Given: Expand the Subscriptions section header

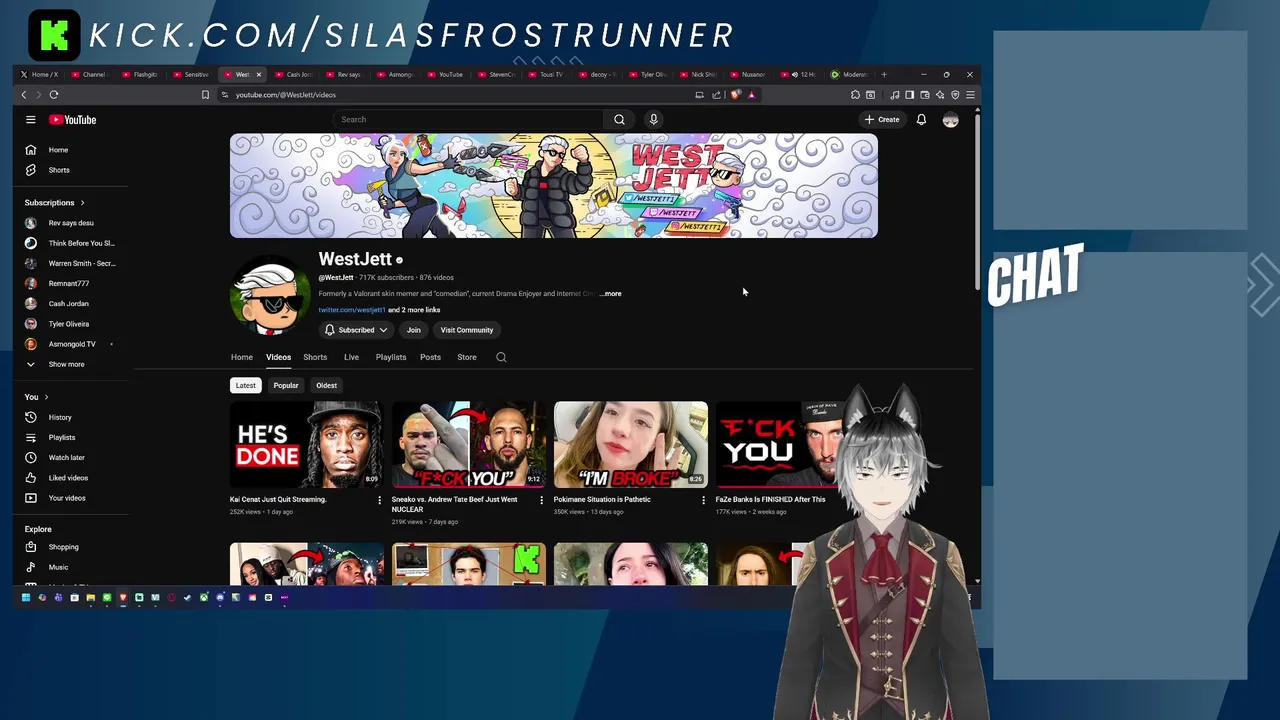Looking at the screenshot, I should pyautogui.click(x=55, y=203).
